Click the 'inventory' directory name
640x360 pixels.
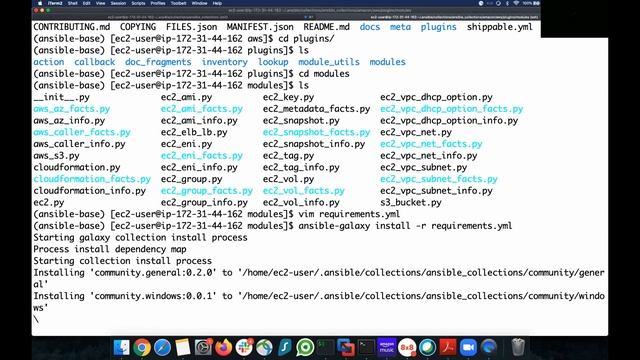[224, 62]
